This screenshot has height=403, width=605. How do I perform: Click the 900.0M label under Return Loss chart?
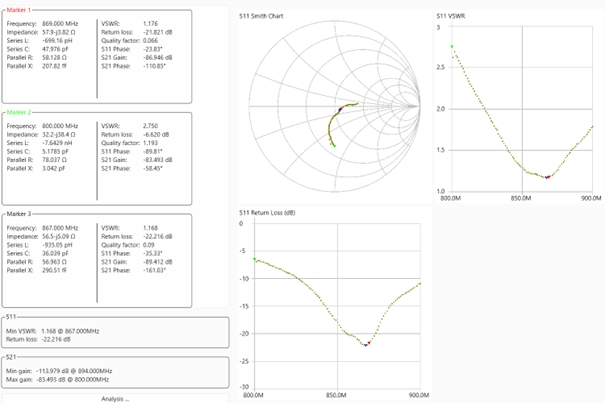click(419, 395)
